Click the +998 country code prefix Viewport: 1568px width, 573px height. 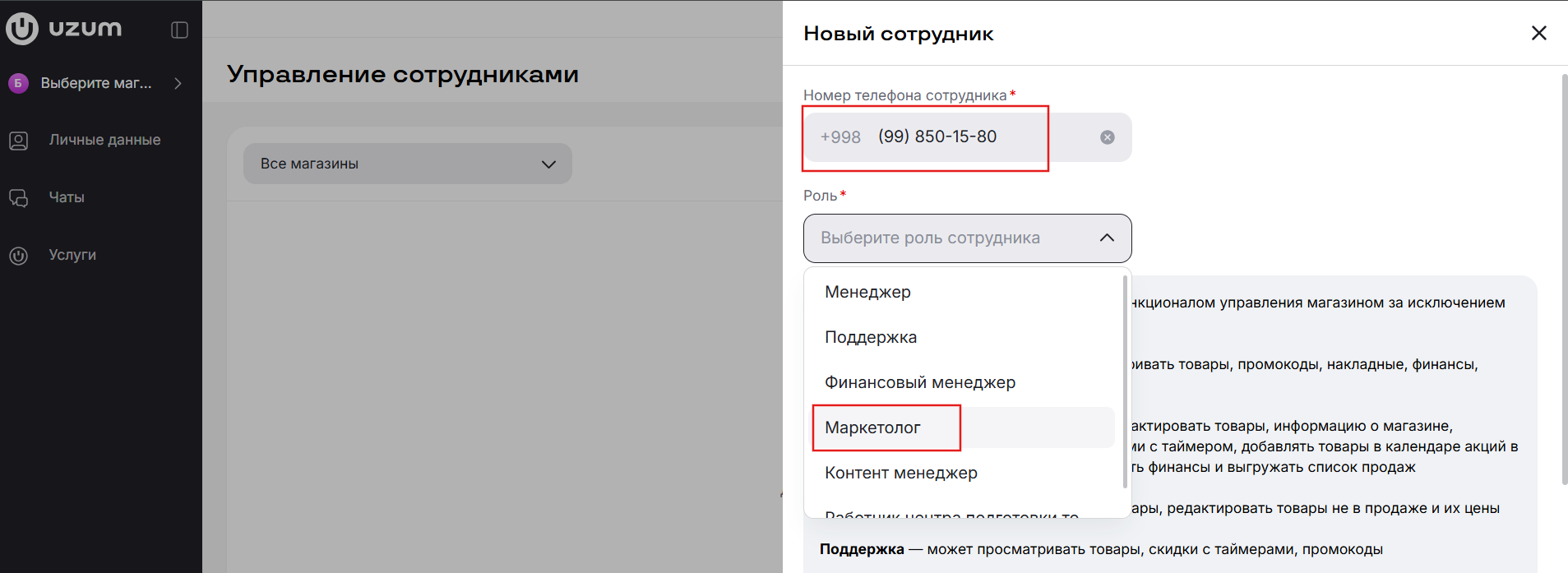coord(840,137)
